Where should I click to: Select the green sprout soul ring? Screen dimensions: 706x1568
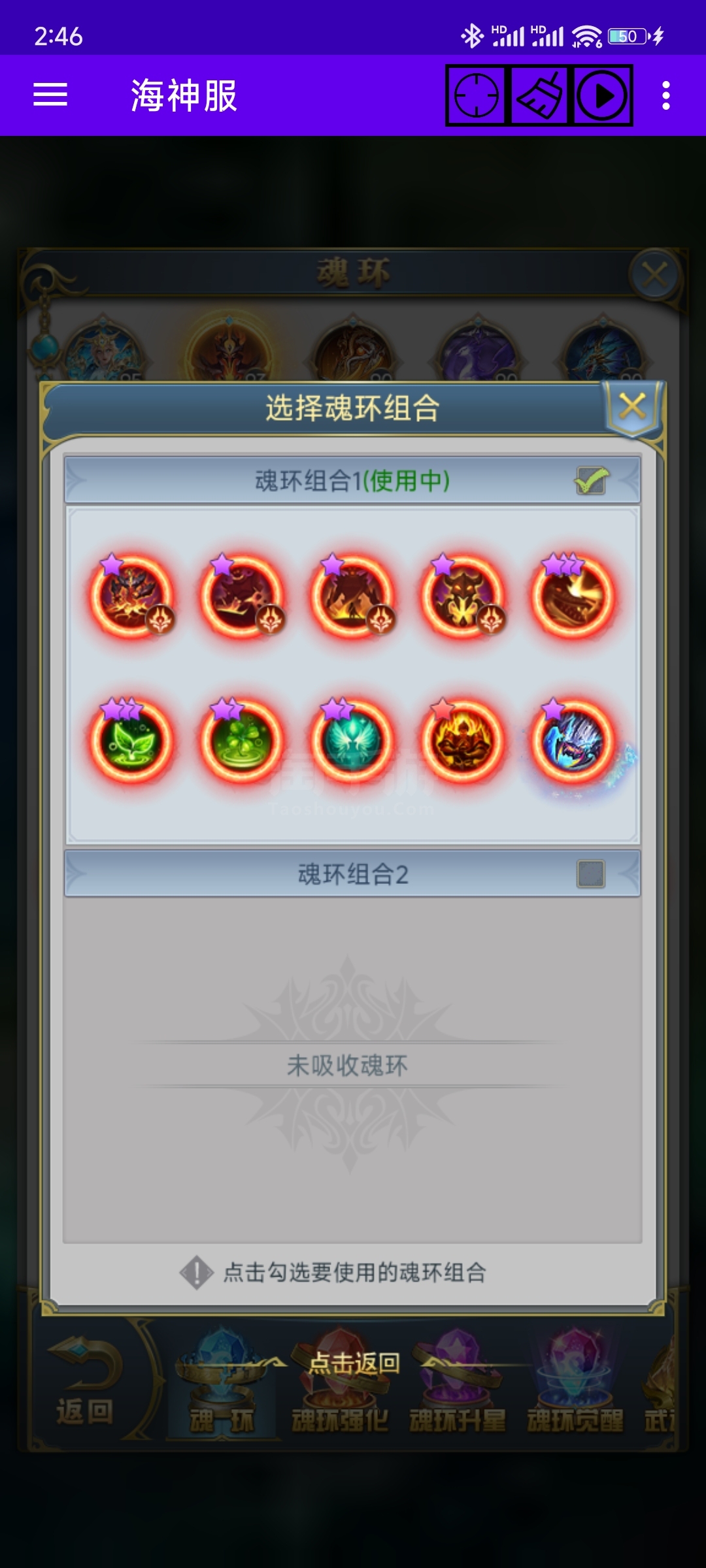pyautogui.click(x=131, y=741)
